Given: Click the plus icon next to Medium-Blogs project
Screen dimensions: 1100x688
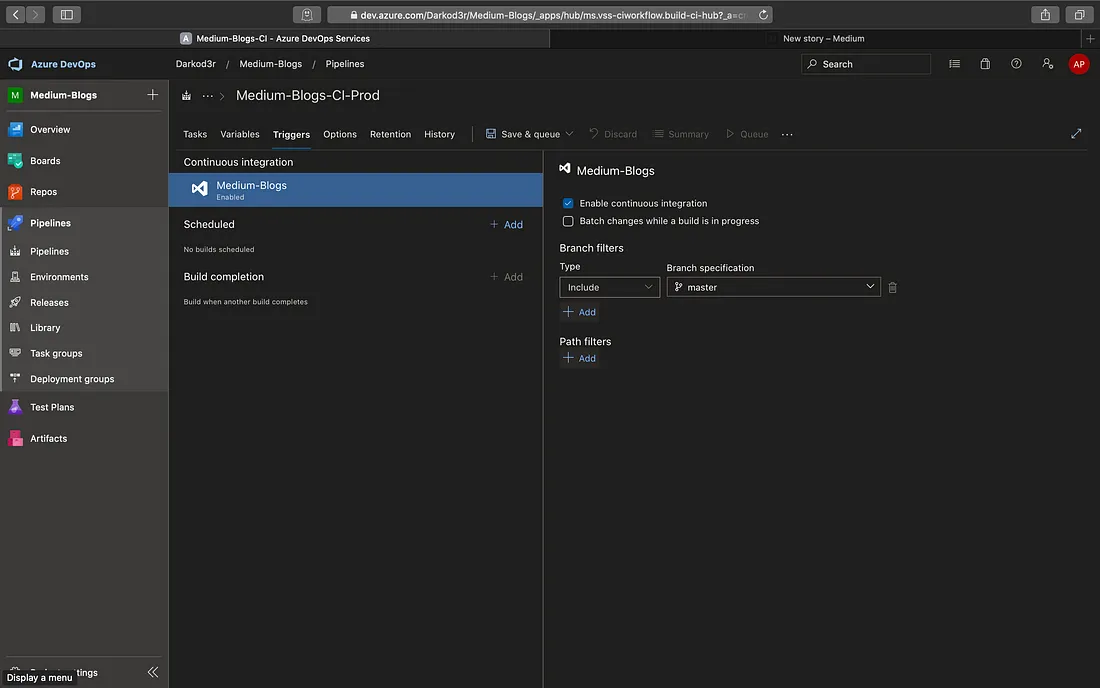Looking at the screenshot, I should click(x=152, y=95).
